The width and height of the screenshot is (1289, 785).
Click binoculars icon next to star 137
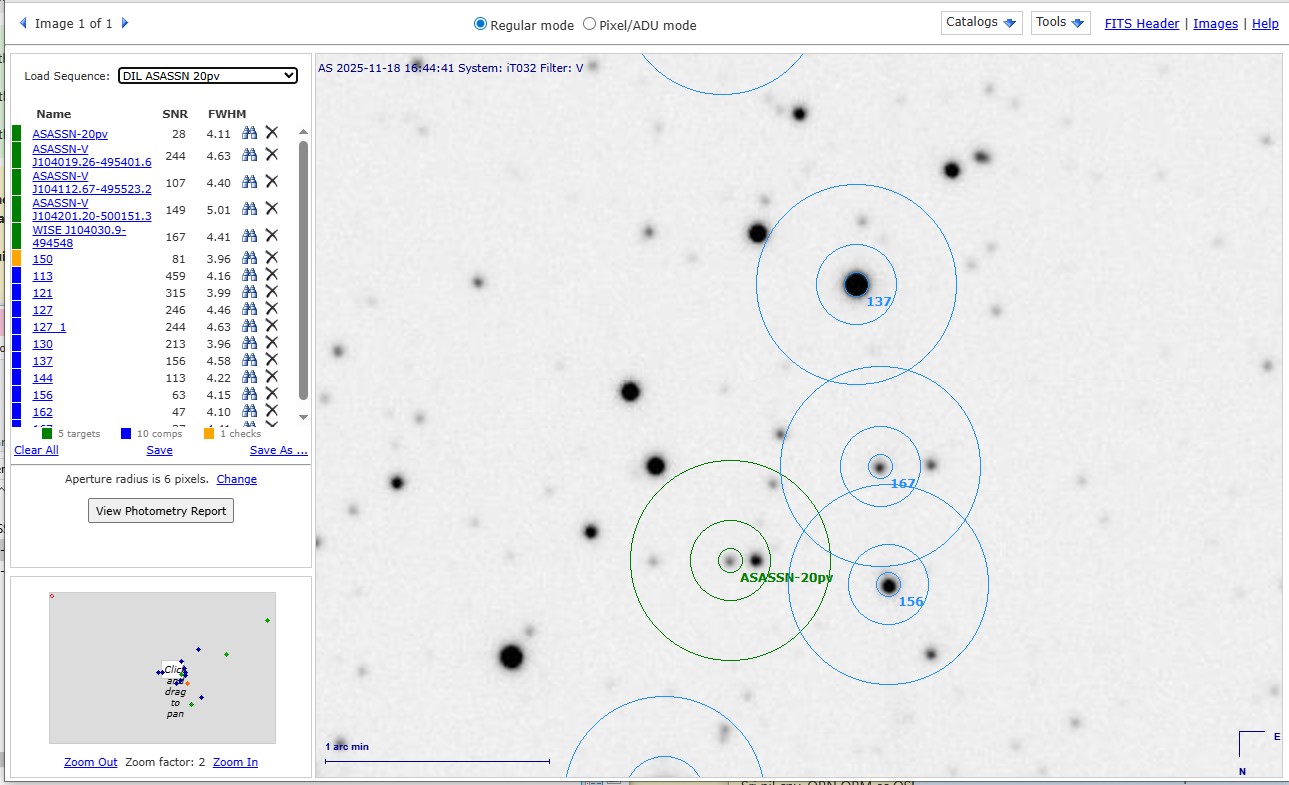(250, 360)
